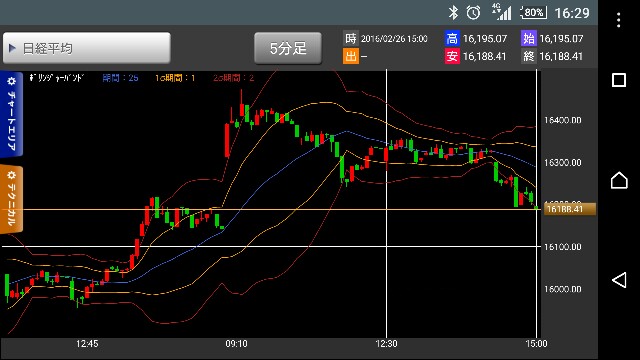
Task: Open the チャートエリア side tab
Action: [x=11, y=114]
